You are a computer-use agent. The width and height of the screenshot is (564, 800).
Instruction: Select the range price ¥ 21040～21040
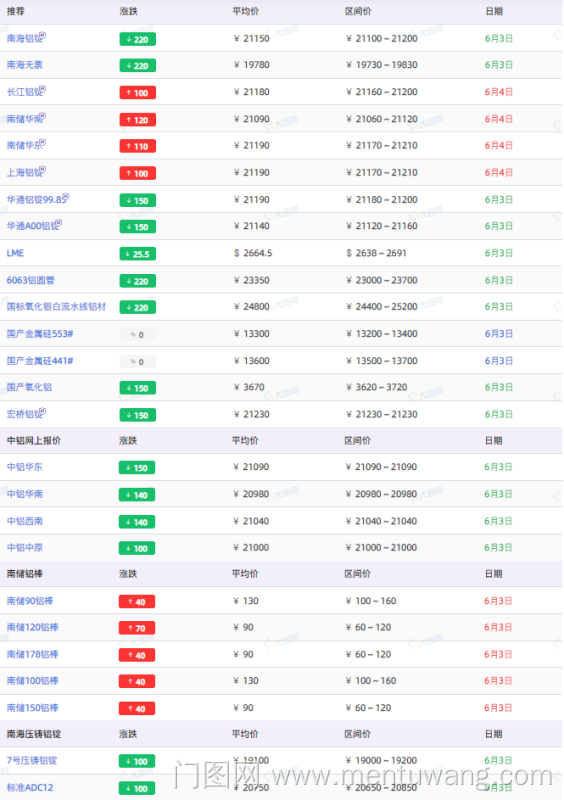pos(381,521)
